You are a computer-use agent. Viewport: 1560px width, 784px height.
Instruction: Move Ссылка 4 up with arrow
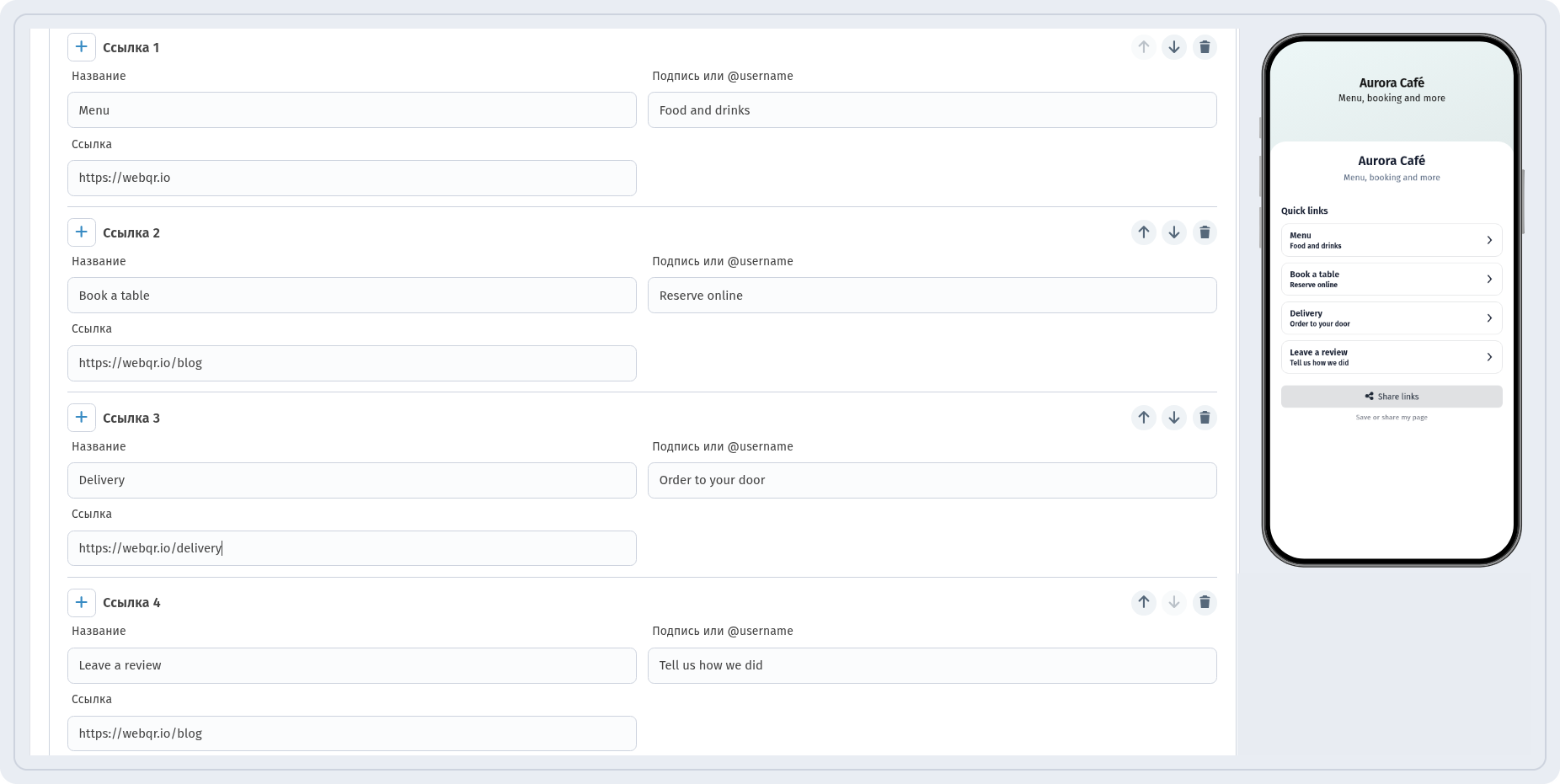coord(1144,602)
